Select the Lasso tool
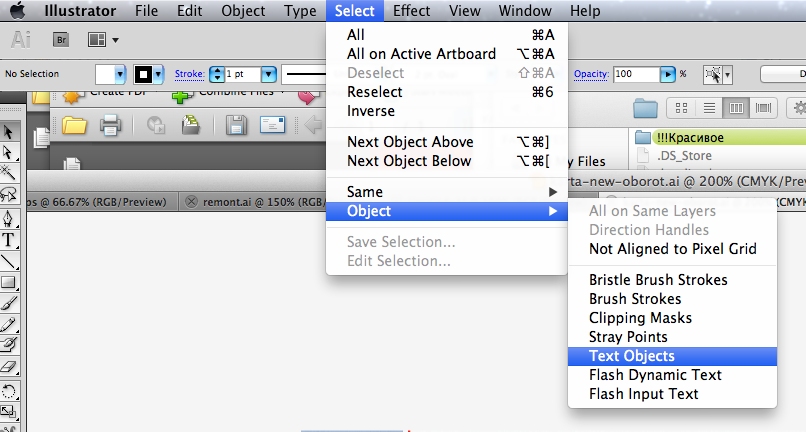Viewport: 806px width, 432px height. click(9, 193)
